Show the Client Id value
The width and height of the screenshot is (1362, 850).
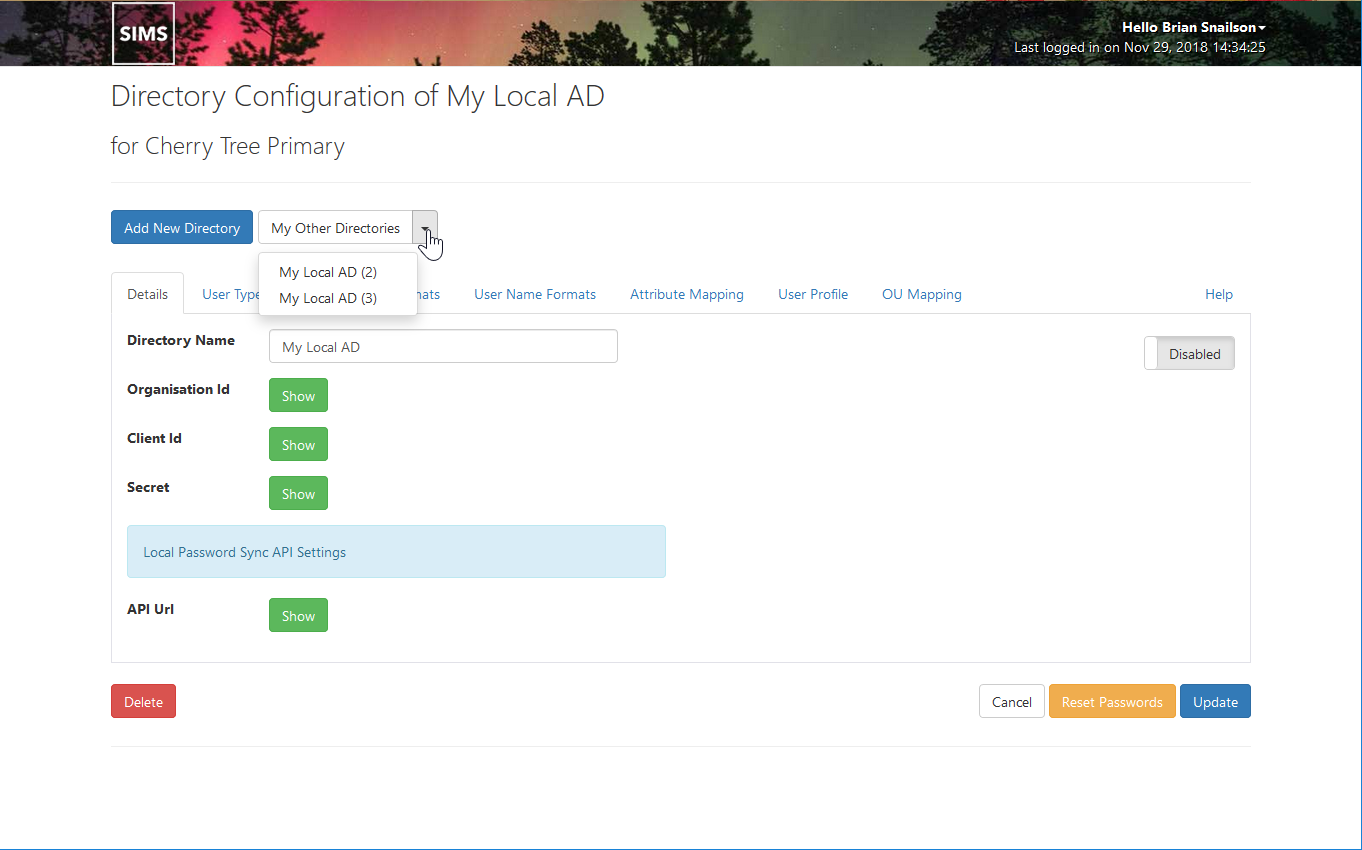[298, 445]
